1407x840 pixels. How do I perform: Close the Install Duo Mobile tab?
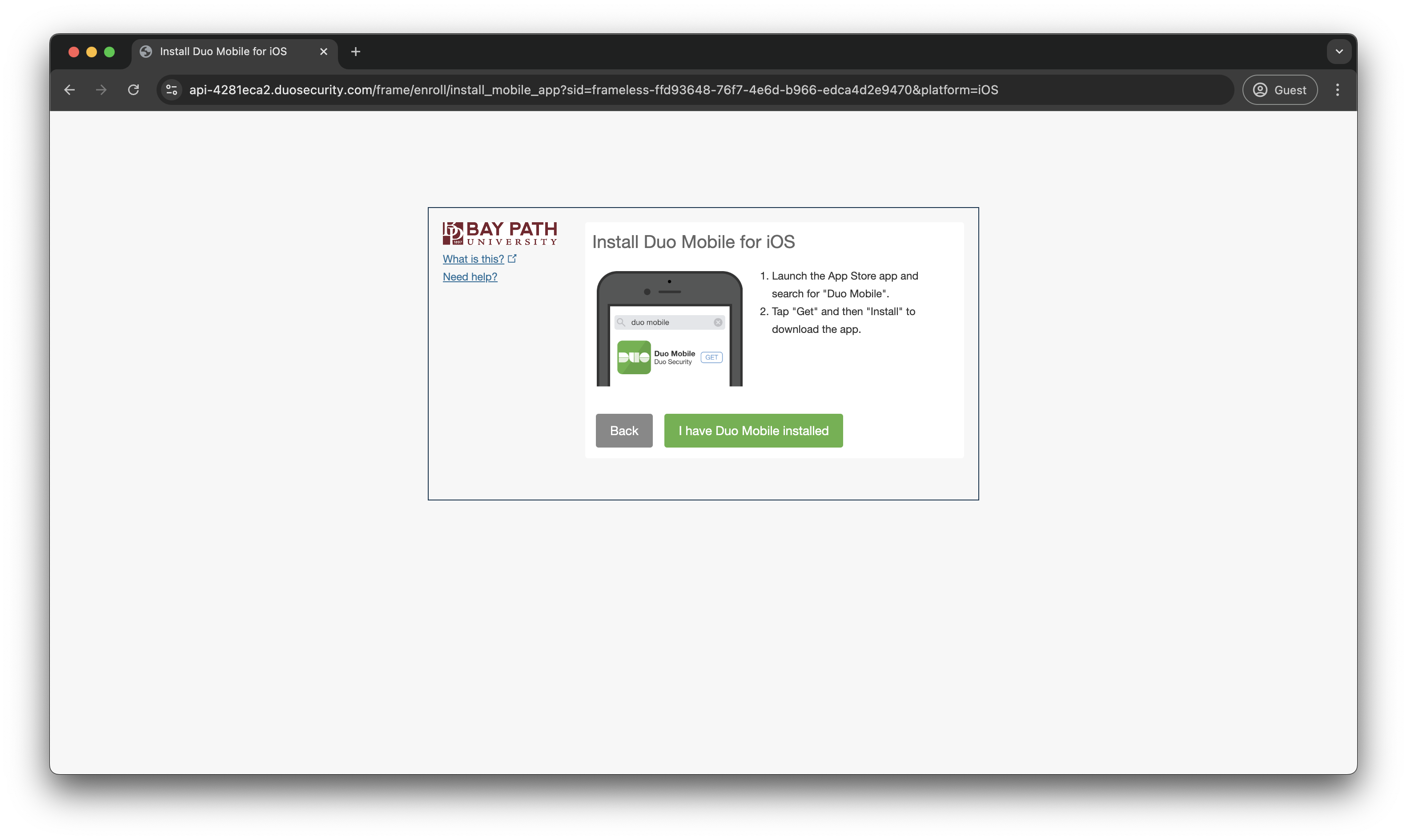click(324, 52)
